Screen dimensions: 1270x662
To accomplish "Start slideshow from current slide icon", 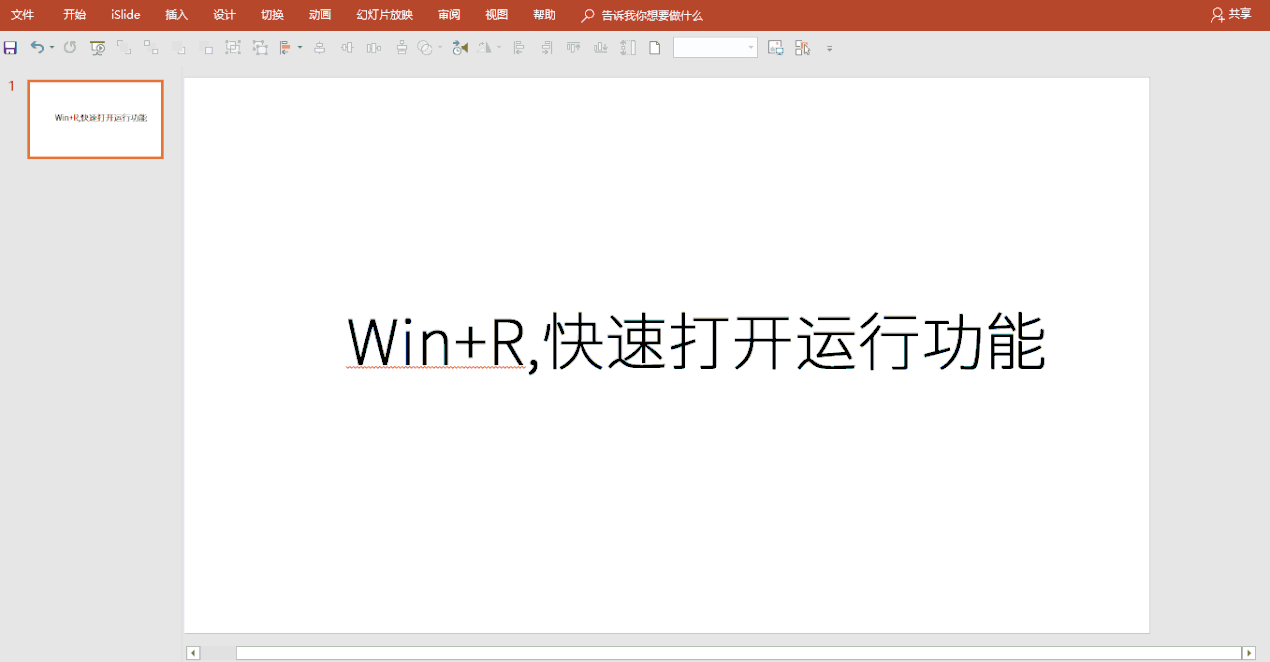I will coord(97,47).
